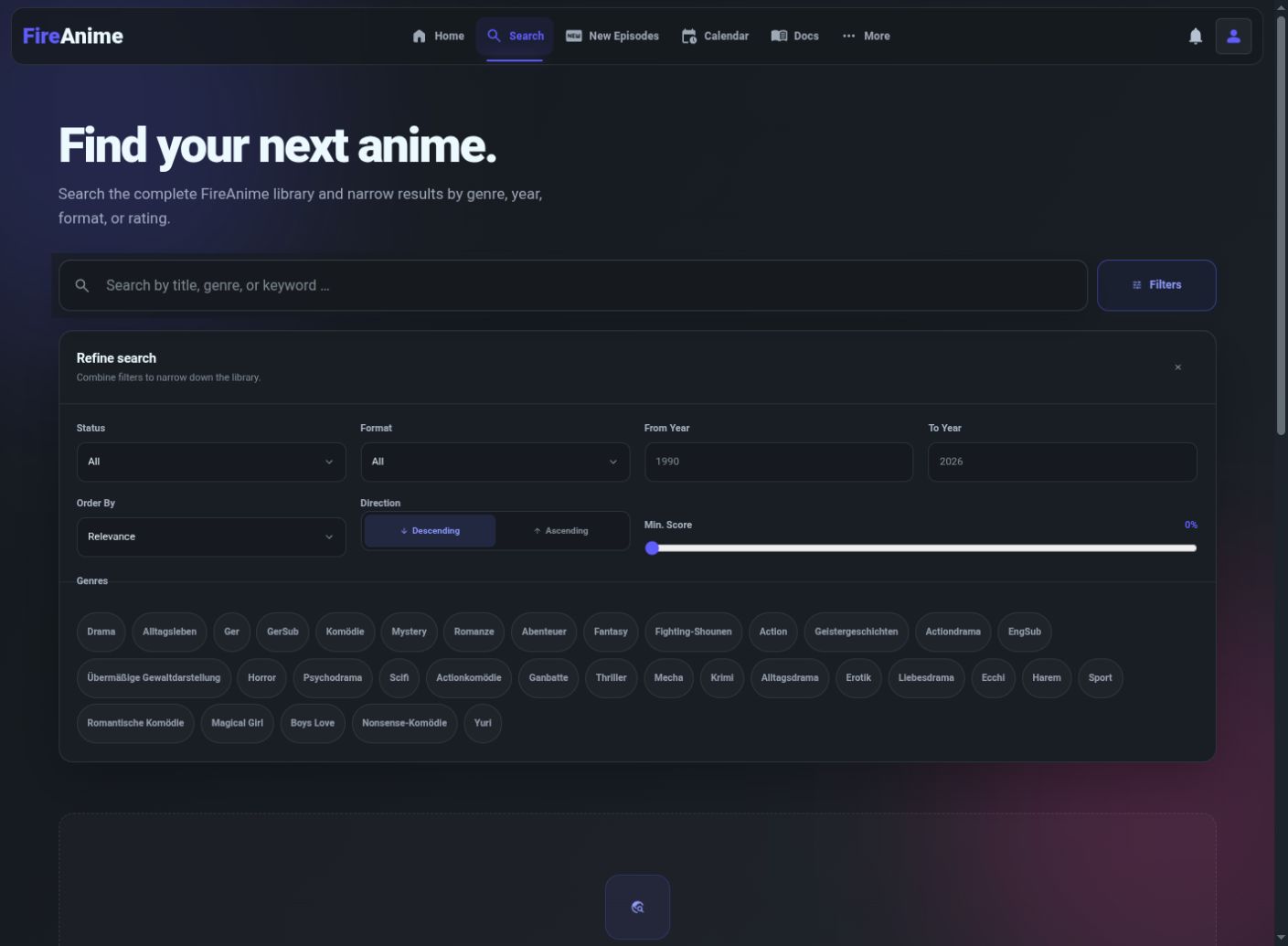Toggle the Ger genre chip
This screenshot has height=946, width=1288.
click(231, 632)
